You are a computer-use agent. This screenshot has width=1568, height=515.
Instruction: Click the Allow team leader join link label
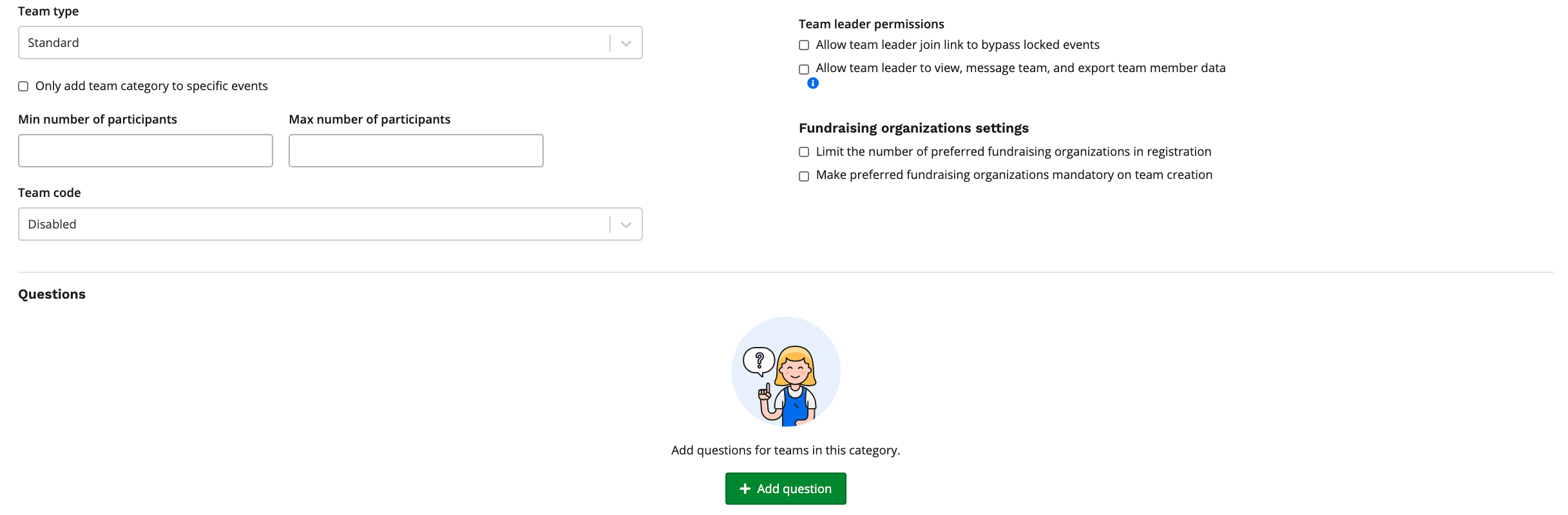pyautogui.click(x=957, y=45)
